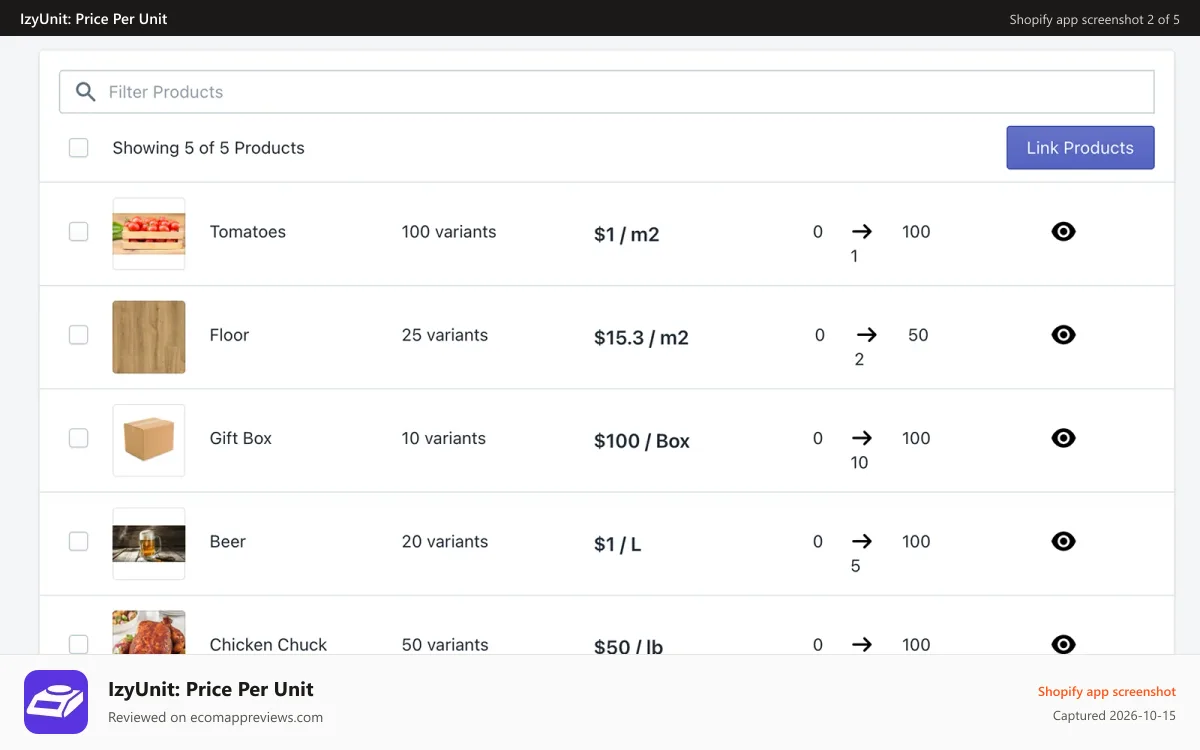Viewport: 1200px width, 750px height.
Task: Click the orange Shopify app screenshot label
Action: click(x=1107, y=692)
